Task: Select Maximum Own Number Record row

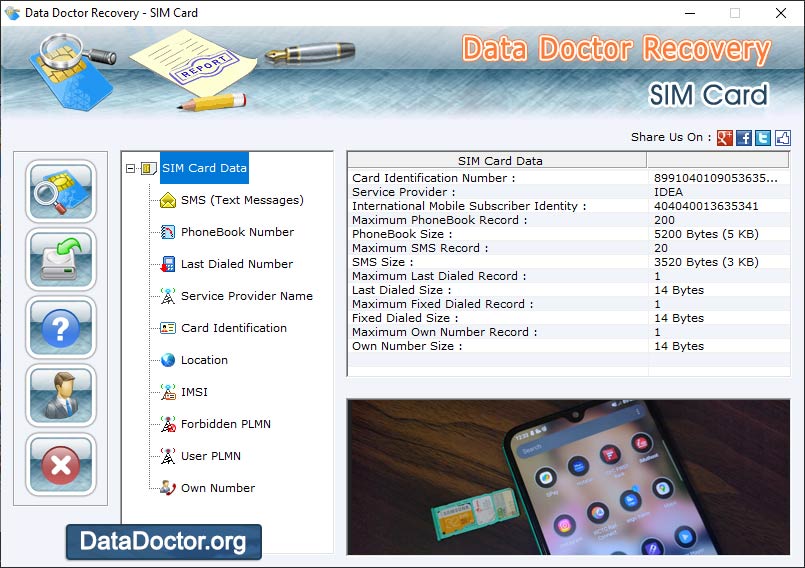Action: pos(568,332)
